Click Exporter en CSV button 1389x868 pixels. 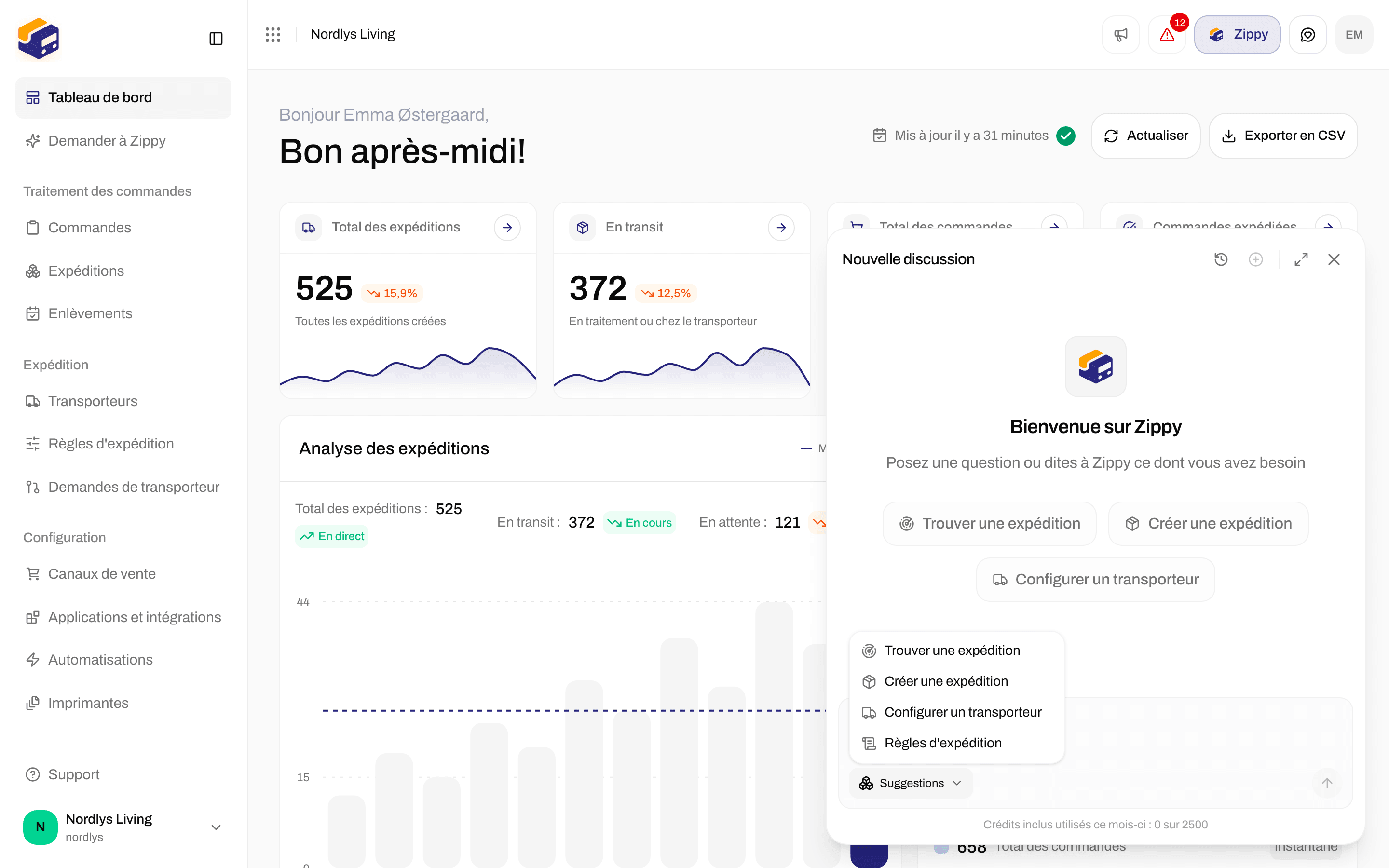(x=1283, y=136)
